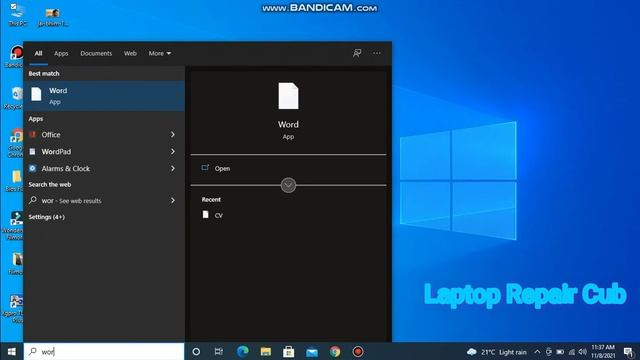Open Task View from the taskbar
Image resolution: width=640 pixels, height=360 pixels.
click(219, 351)
